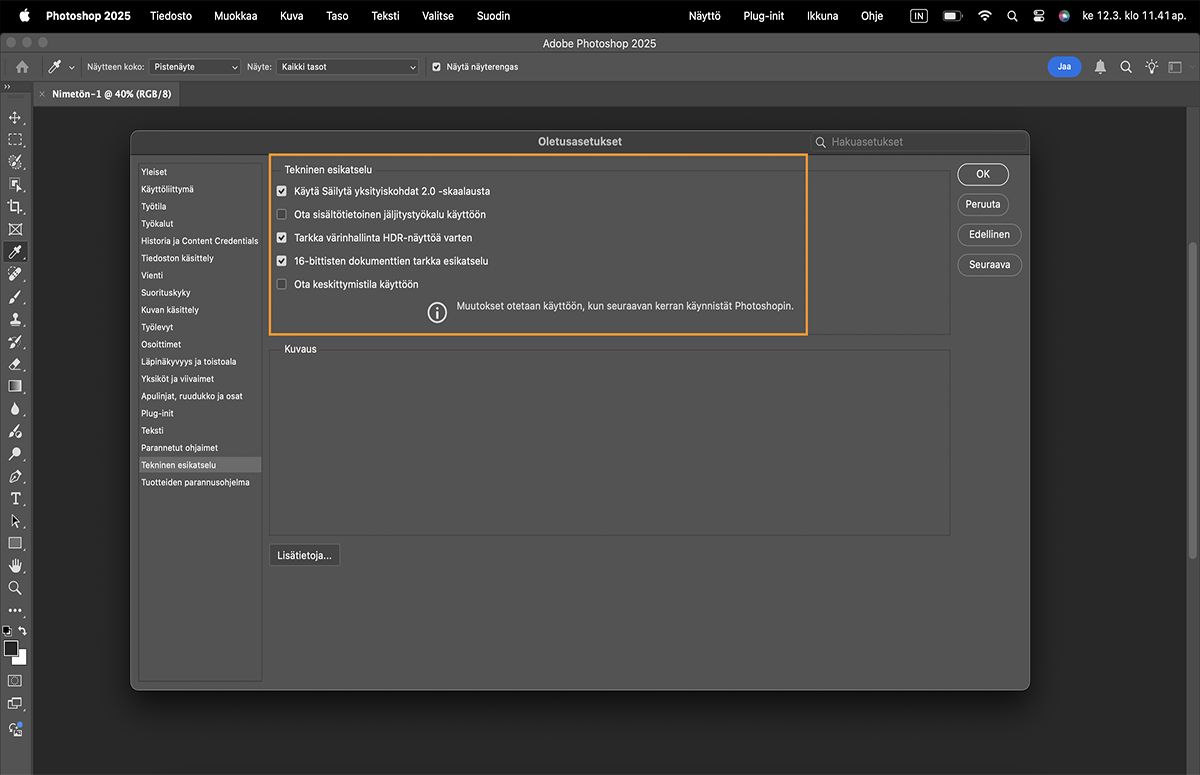Open the Taso menu
The width and height of the screenshot is (1200, 775).
pos(337,16)
